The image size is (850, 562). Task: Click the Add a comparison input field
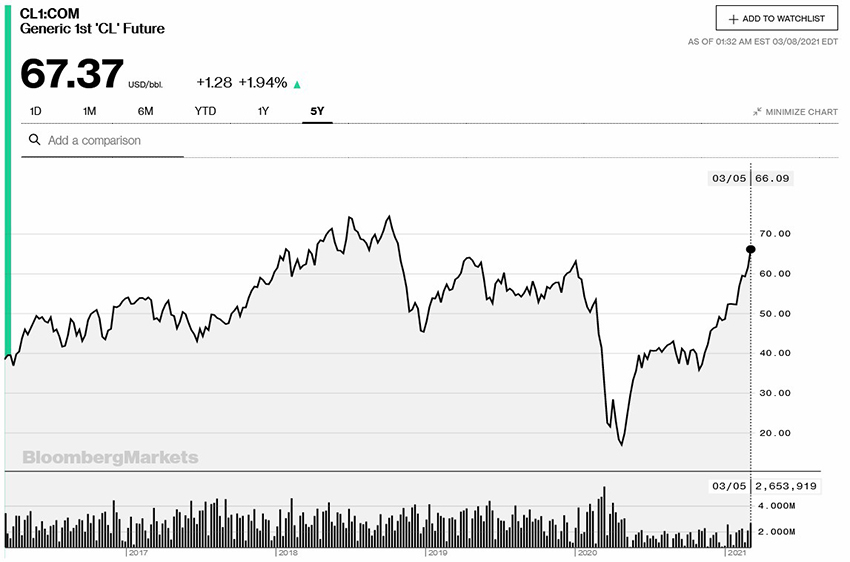click(110, 141)
